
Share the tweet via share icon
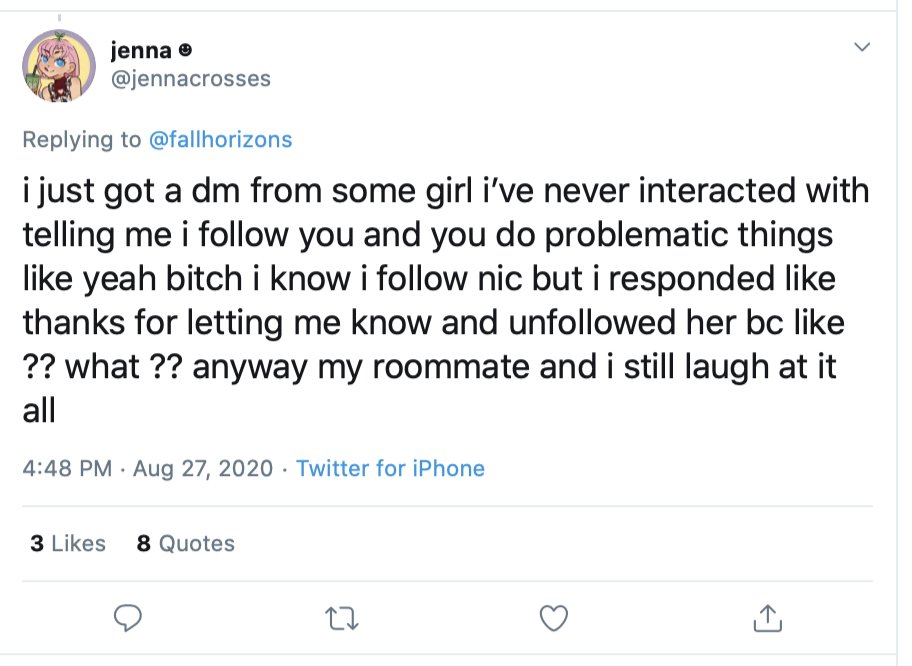(767, 618)
